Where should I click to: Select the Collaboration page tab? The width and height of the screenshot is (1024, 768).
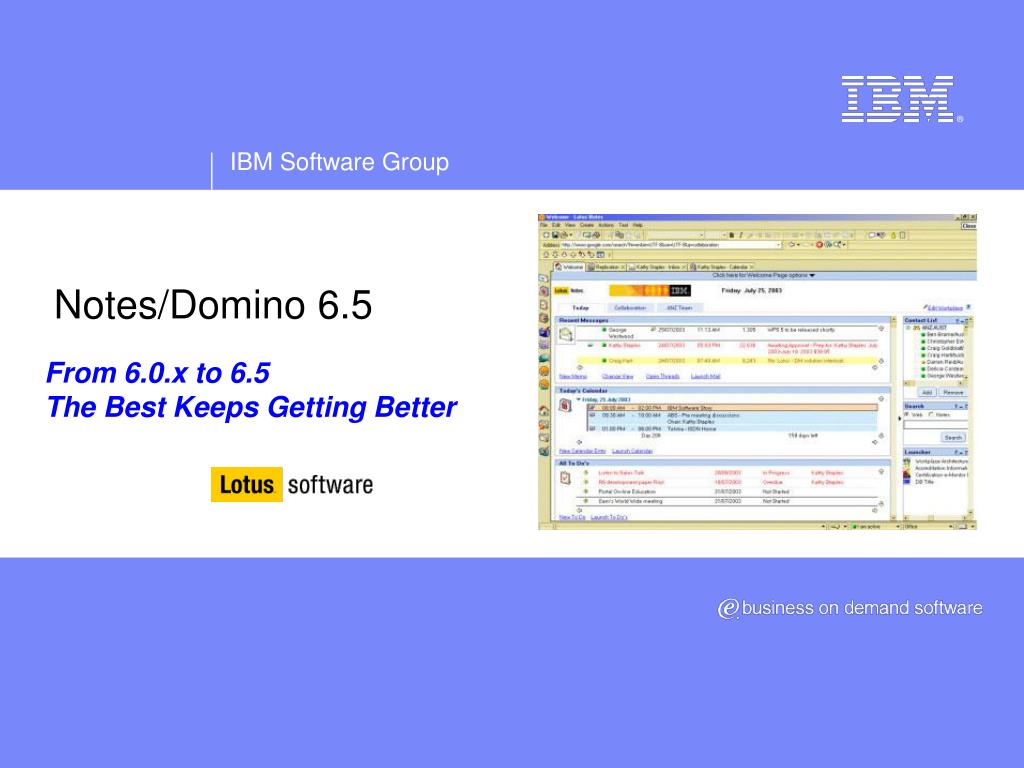(x=630, y=308)
